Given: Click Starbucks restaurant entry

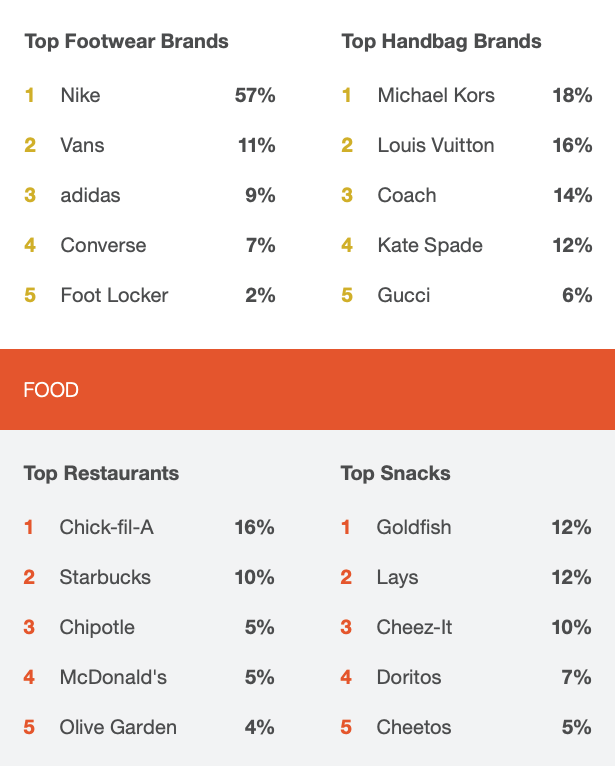Looking at the screenshot, I should pyautogui.click(x=105, y=578).
